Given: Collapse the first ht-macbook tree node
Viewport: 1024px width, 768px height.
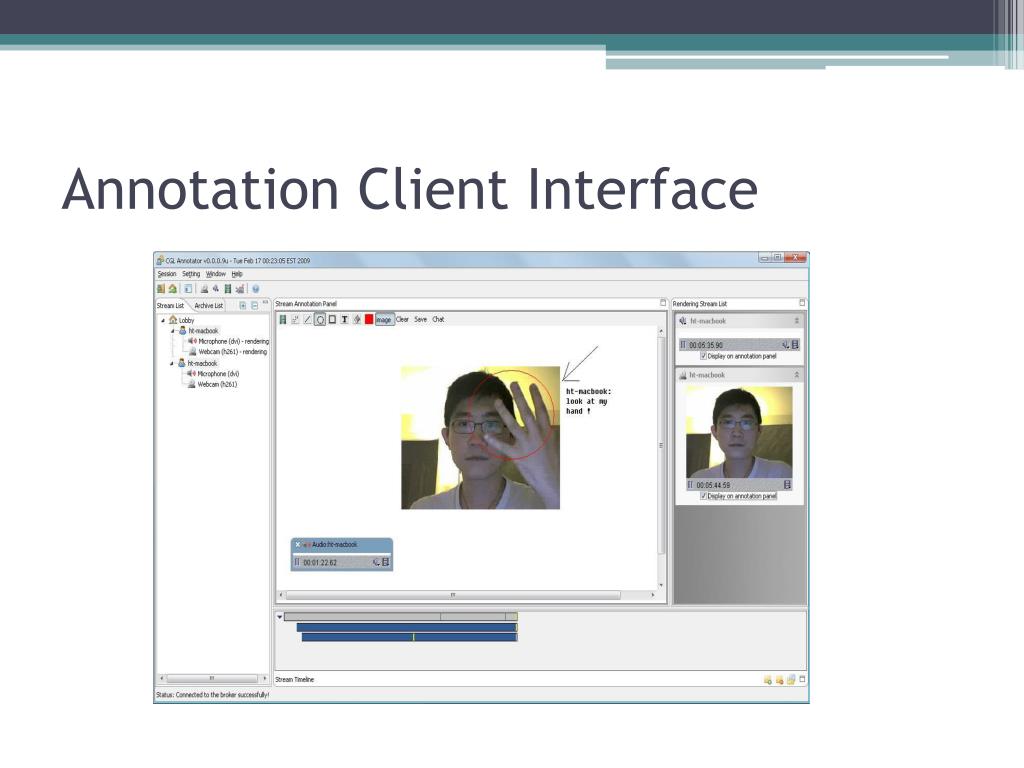Looking at the screenshot, I should click(173, 331).
